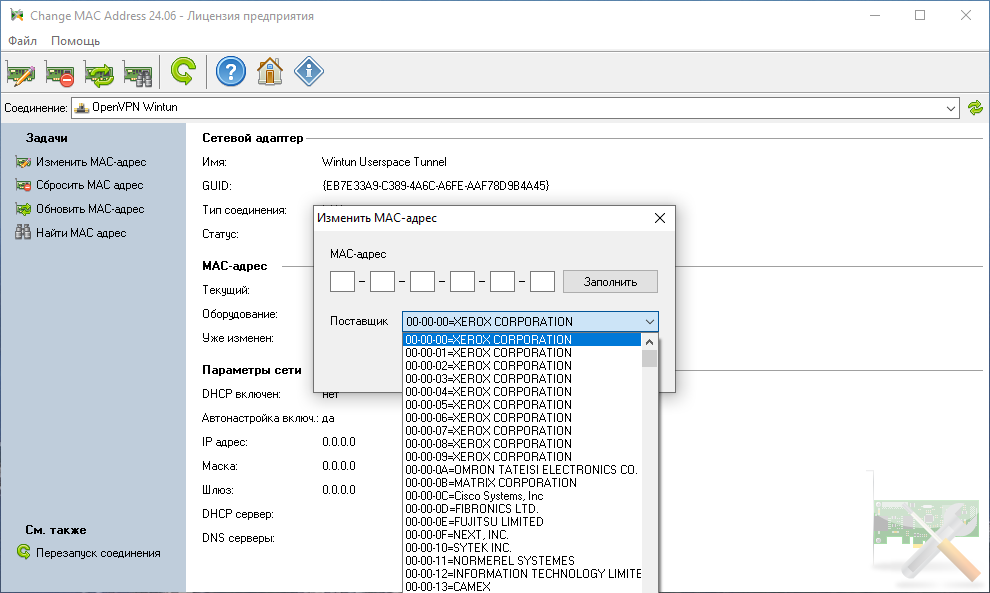This screenshot has width=990, height=593.
Task: Click the Update MAC address toolbar icon
Action: [x=99, y=72]
